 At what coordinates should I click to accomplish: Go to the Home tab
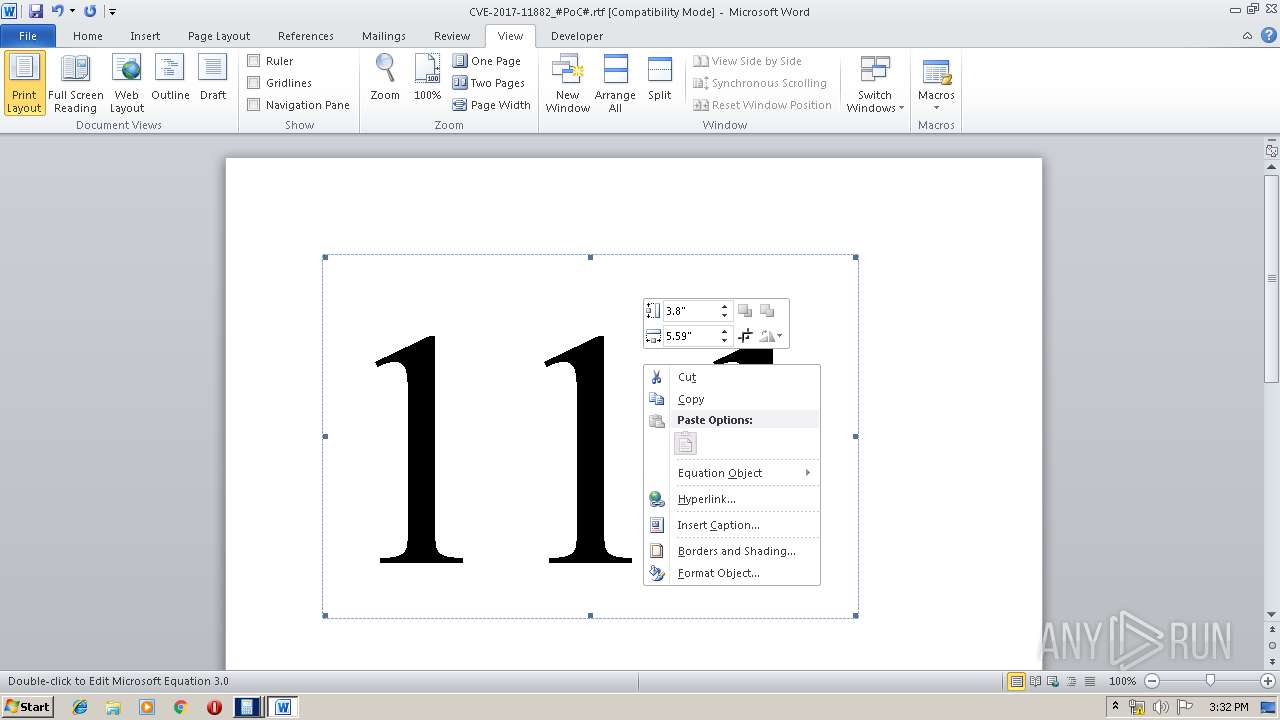pos(88,36)
